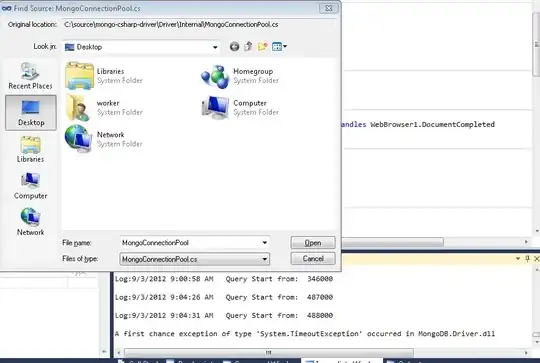
Task: Open Computer from the left places bar
Action: (x=30, y=186)
